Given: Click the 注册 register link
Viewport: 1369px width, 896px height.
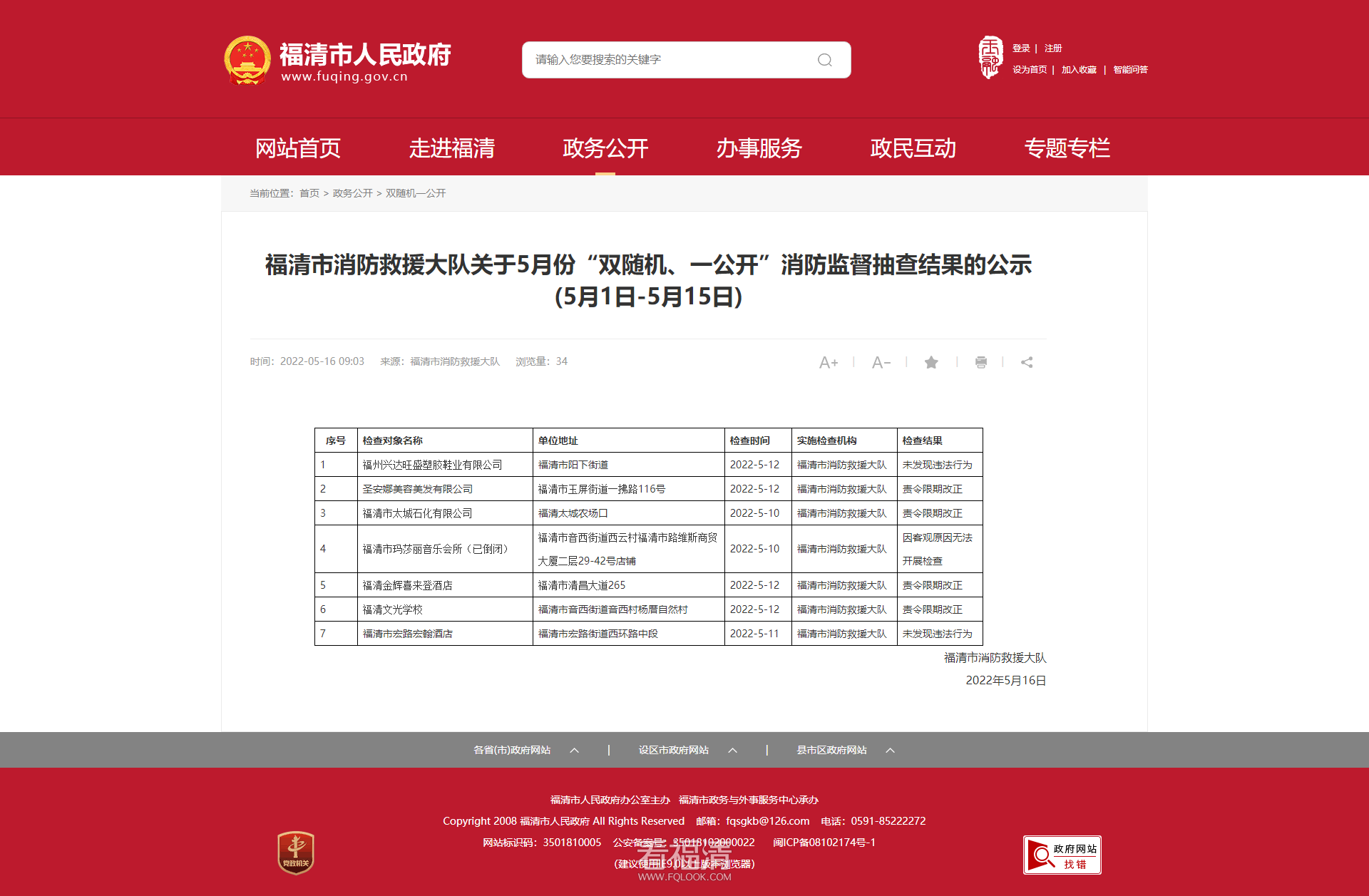Looking at the screenshot, I should click(x=1053, y=48).
